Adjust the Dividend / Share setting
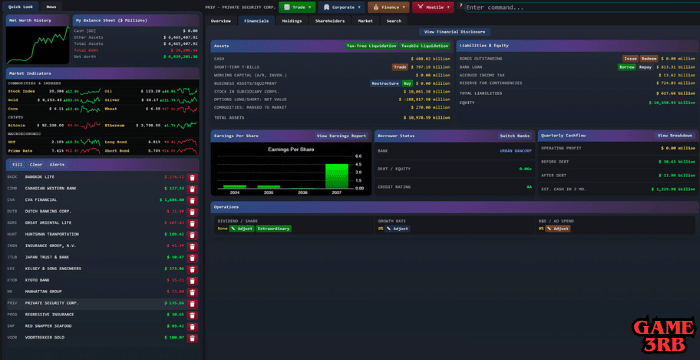700x360 pixels. 242,229
